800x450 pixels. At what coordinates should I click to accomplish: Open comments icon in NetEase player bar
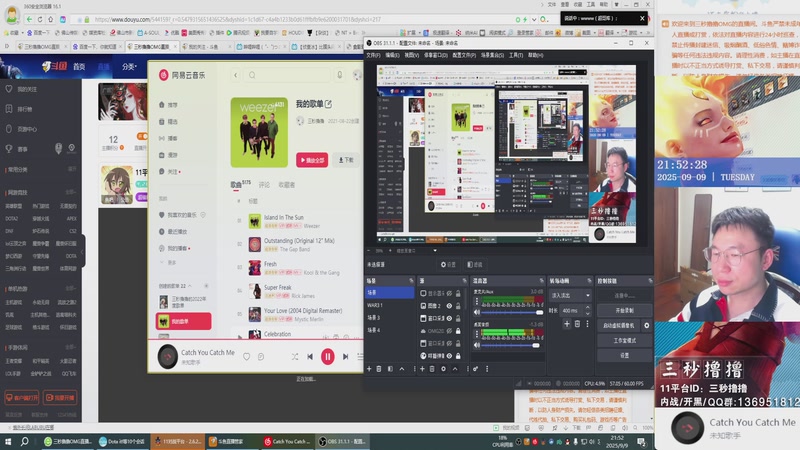[261, 357]
